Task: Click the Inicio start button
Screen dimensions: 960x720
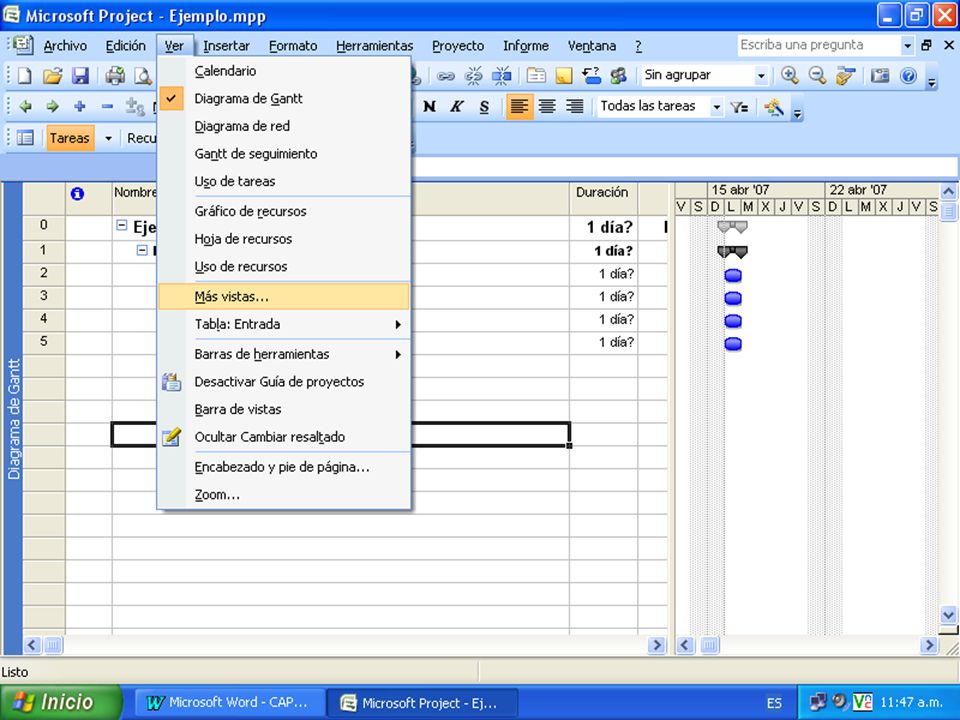Action: [x=61, y=702]
